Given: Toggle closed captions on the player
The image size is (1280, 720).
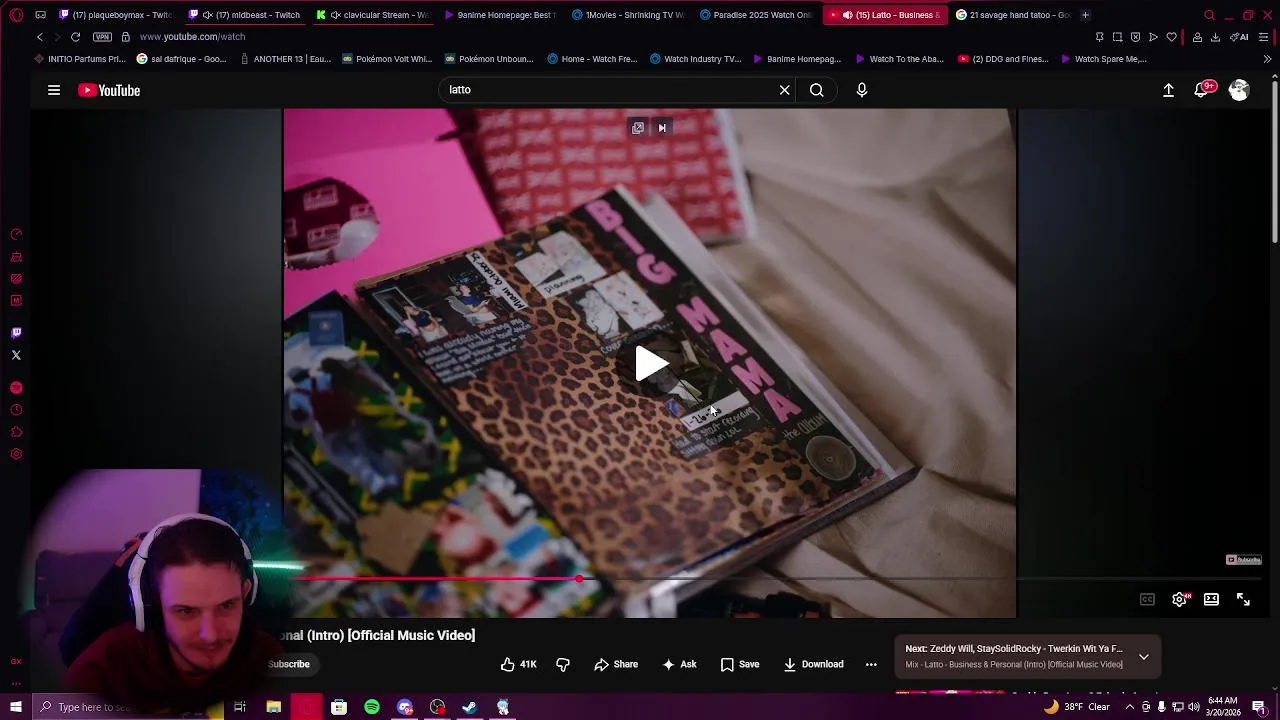Looking at the screenshot, I should (x=1147, y=600).
